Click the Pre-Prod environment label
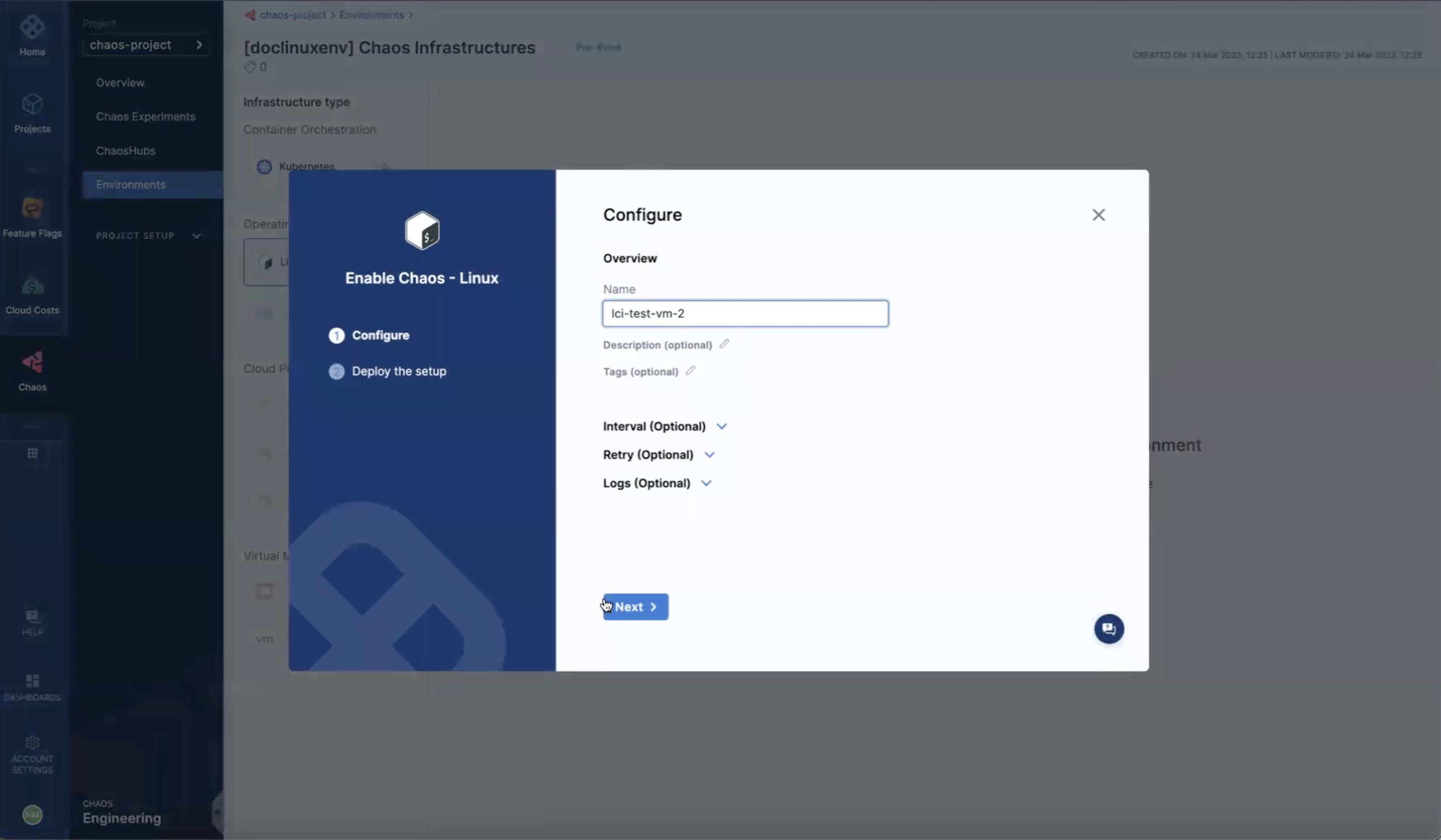Viewport: 1441px width, 840px height. [x=598, y=47]
